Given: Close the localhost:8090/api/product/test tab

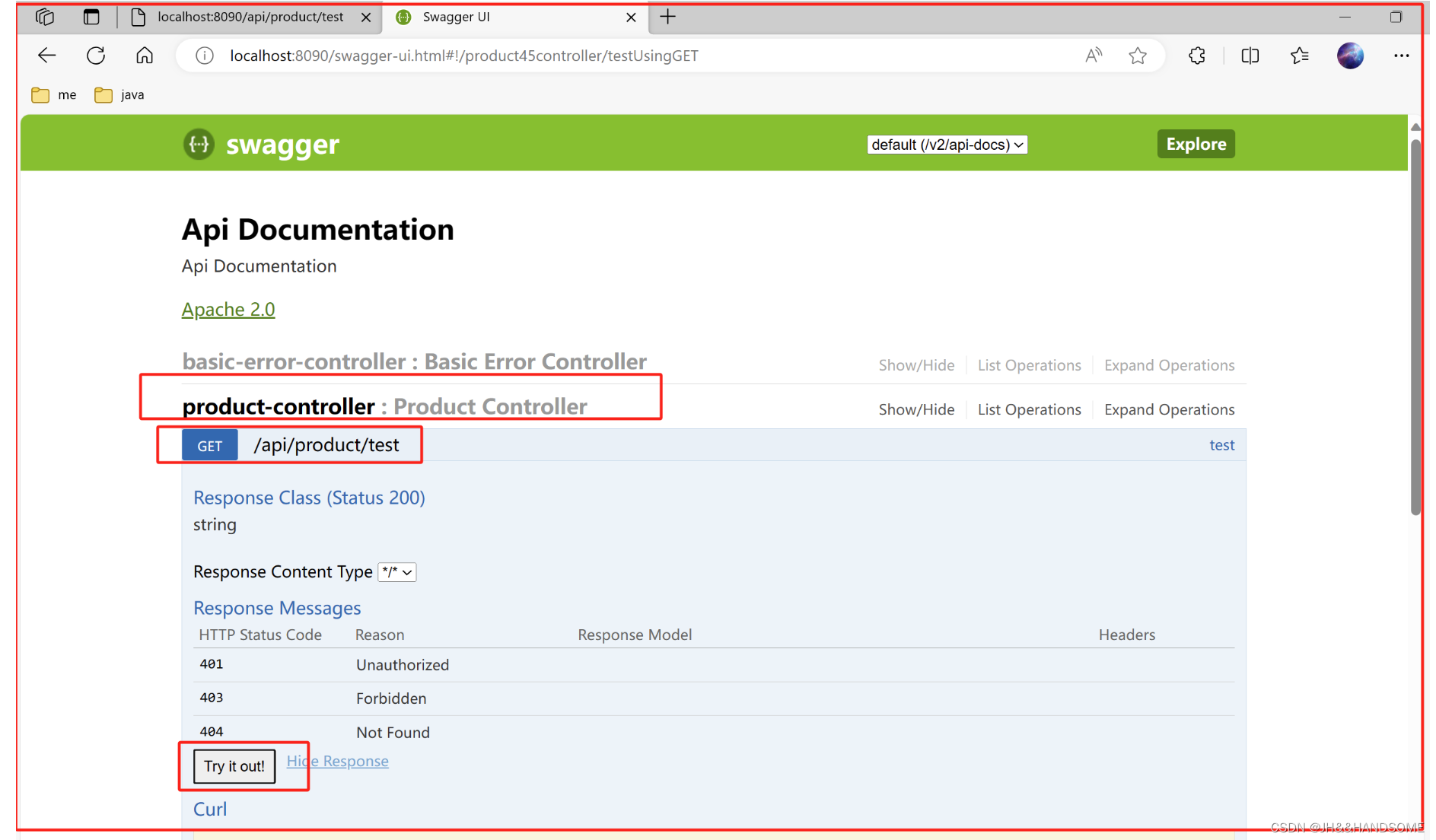Looking at the screenshot, I should (366, 17).
